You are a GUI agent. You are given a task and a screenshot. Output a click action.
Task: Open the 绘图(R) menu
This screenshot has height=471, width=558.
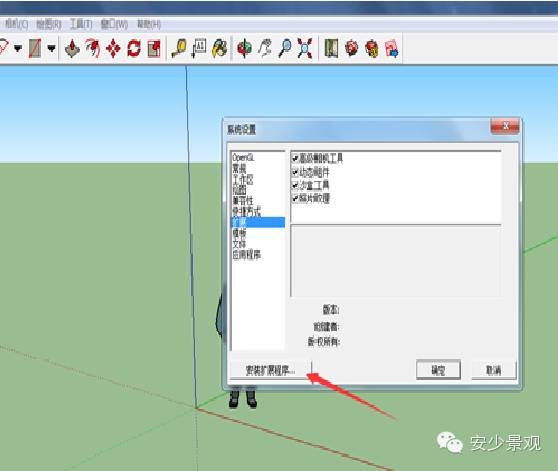[49, 24]
